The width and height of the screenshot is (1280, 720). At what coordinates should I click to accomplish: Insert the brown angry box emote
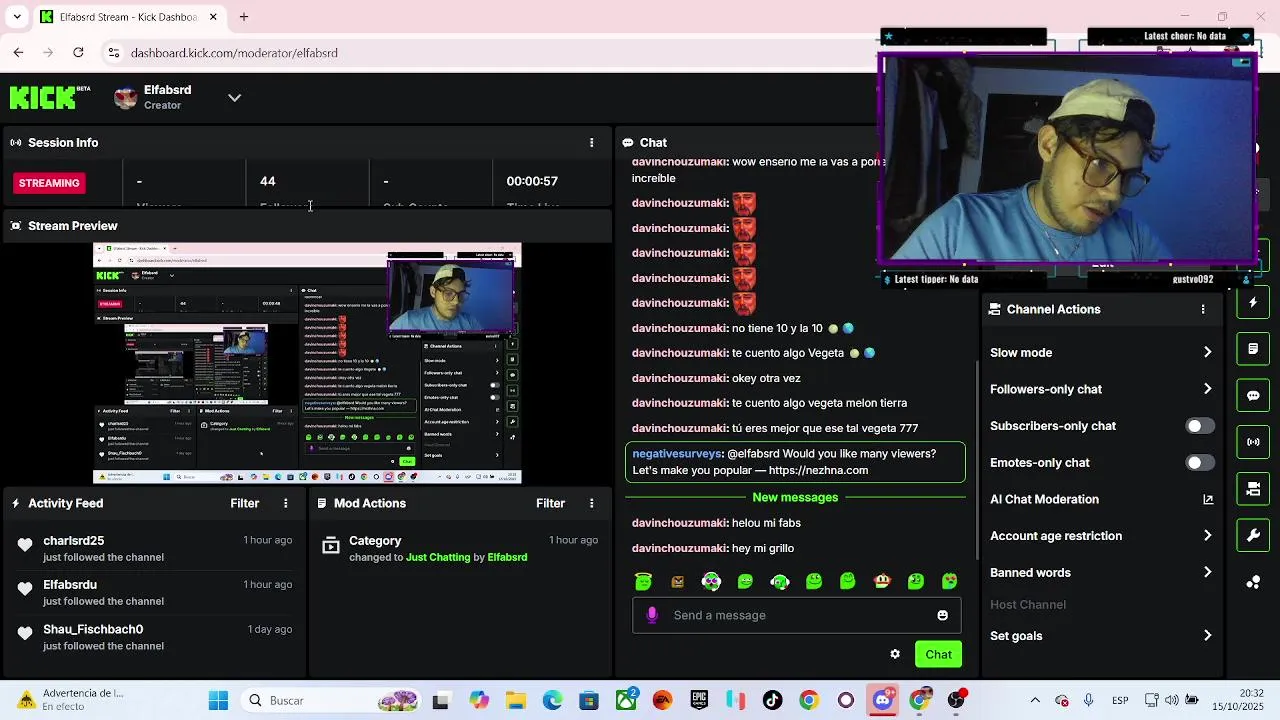(x=677, y=581)
